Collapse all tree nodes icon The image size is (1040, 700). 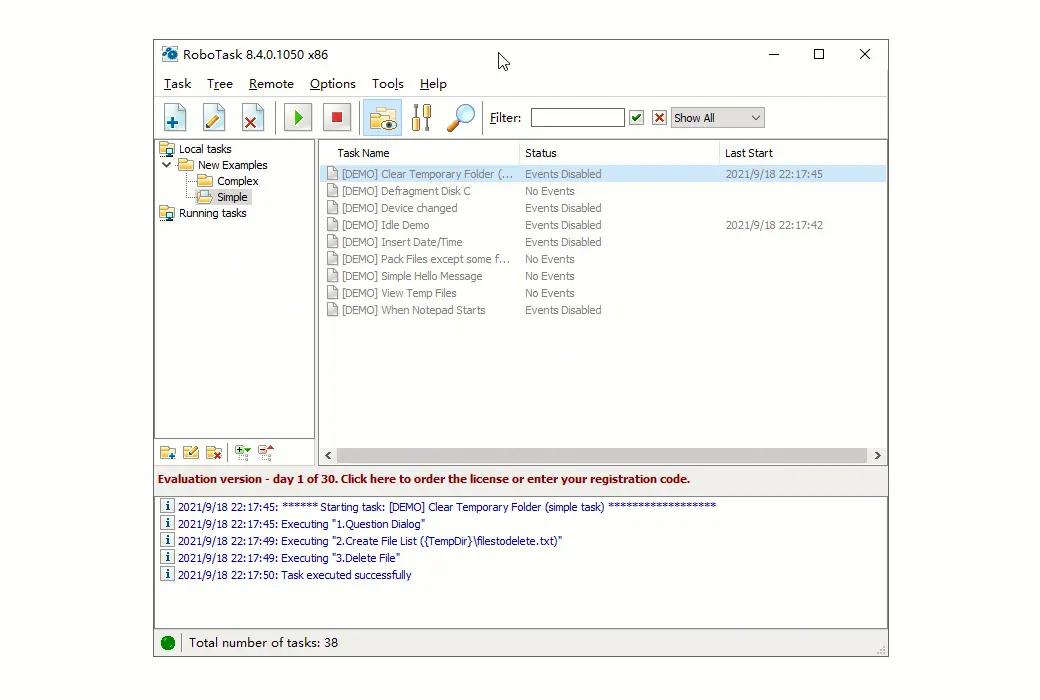point(266,453)
